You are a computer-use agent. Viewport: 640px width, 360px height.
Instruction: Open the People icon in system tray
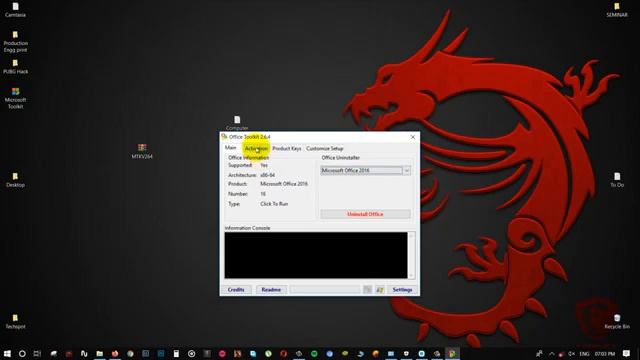pos(539,353)
